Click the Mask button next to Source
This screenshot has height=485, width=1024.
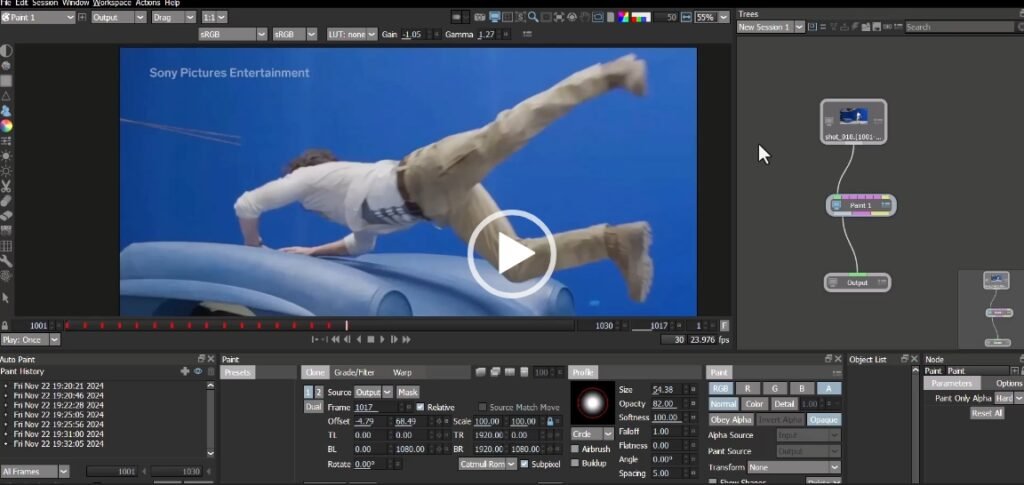pos(408,392)
